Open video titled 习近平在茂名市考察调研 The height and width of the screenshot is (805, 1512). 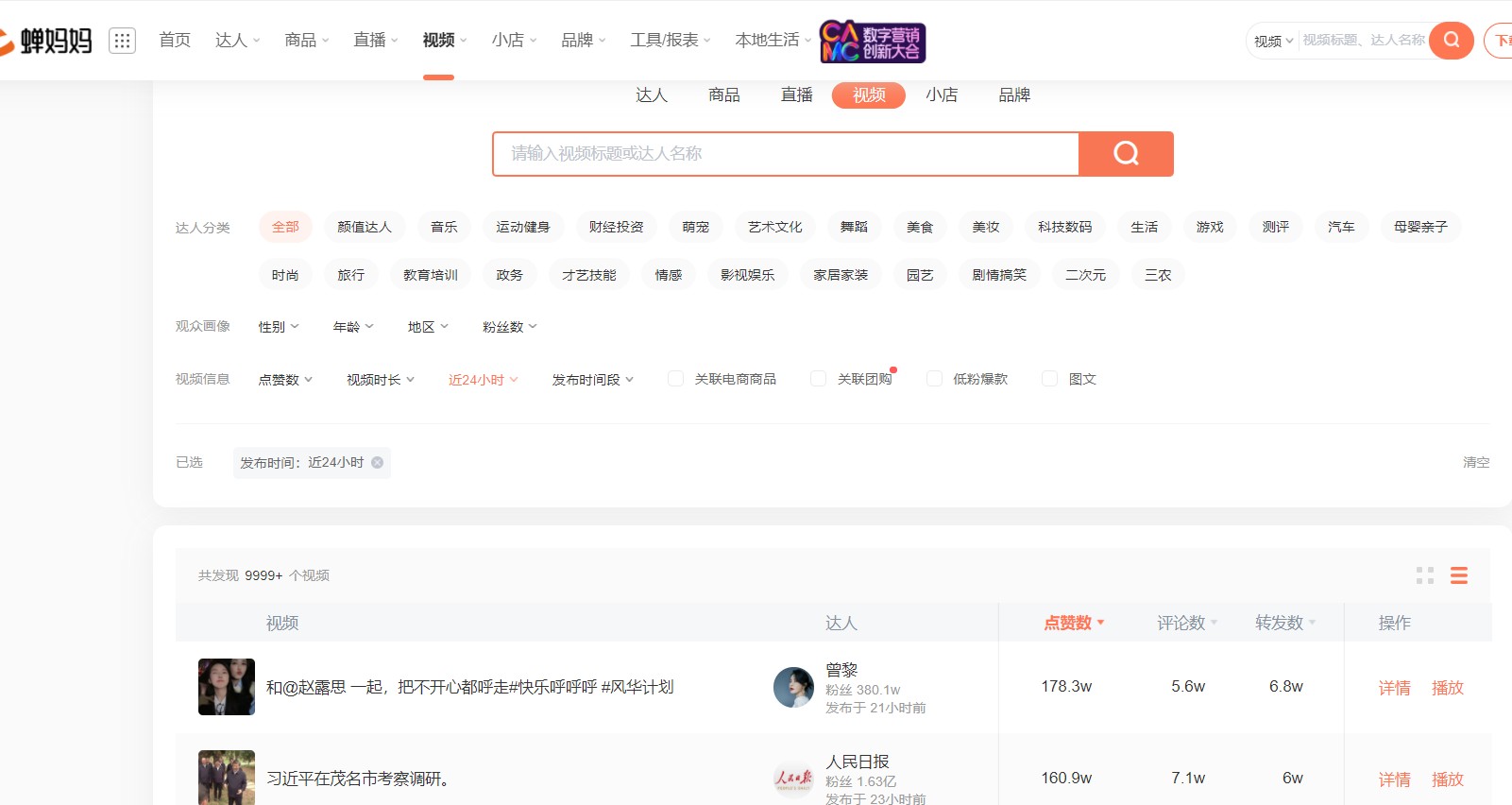coord(360,779)
